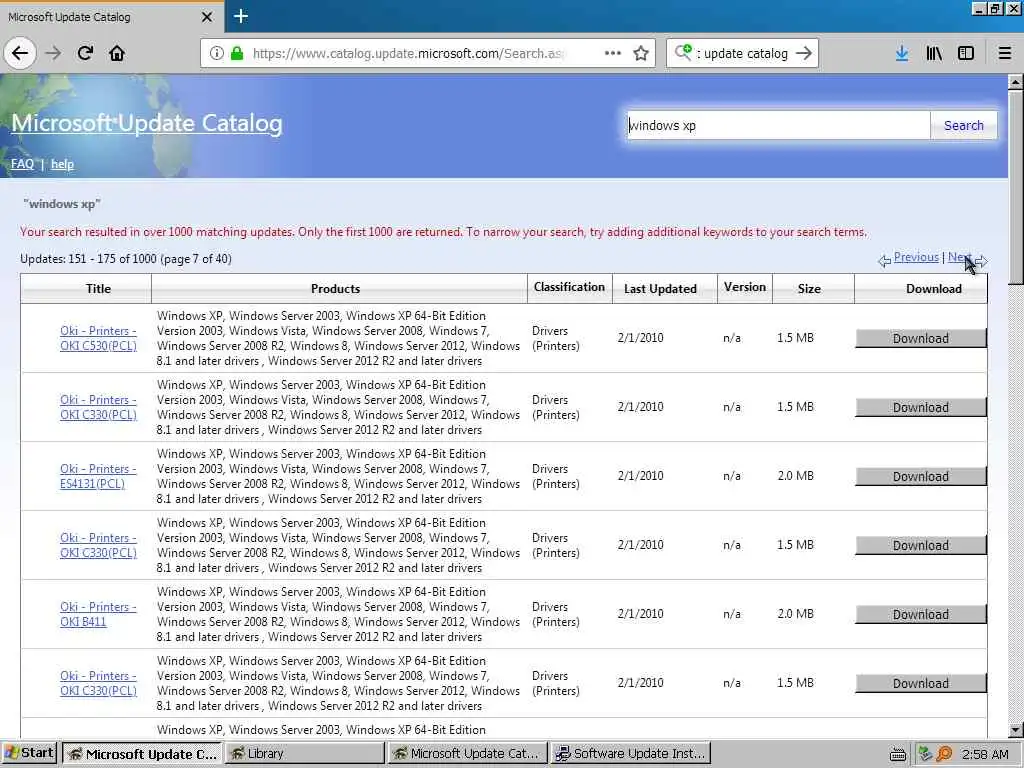
Task: Switch to Library taskbar window
Action: (305, 754)
